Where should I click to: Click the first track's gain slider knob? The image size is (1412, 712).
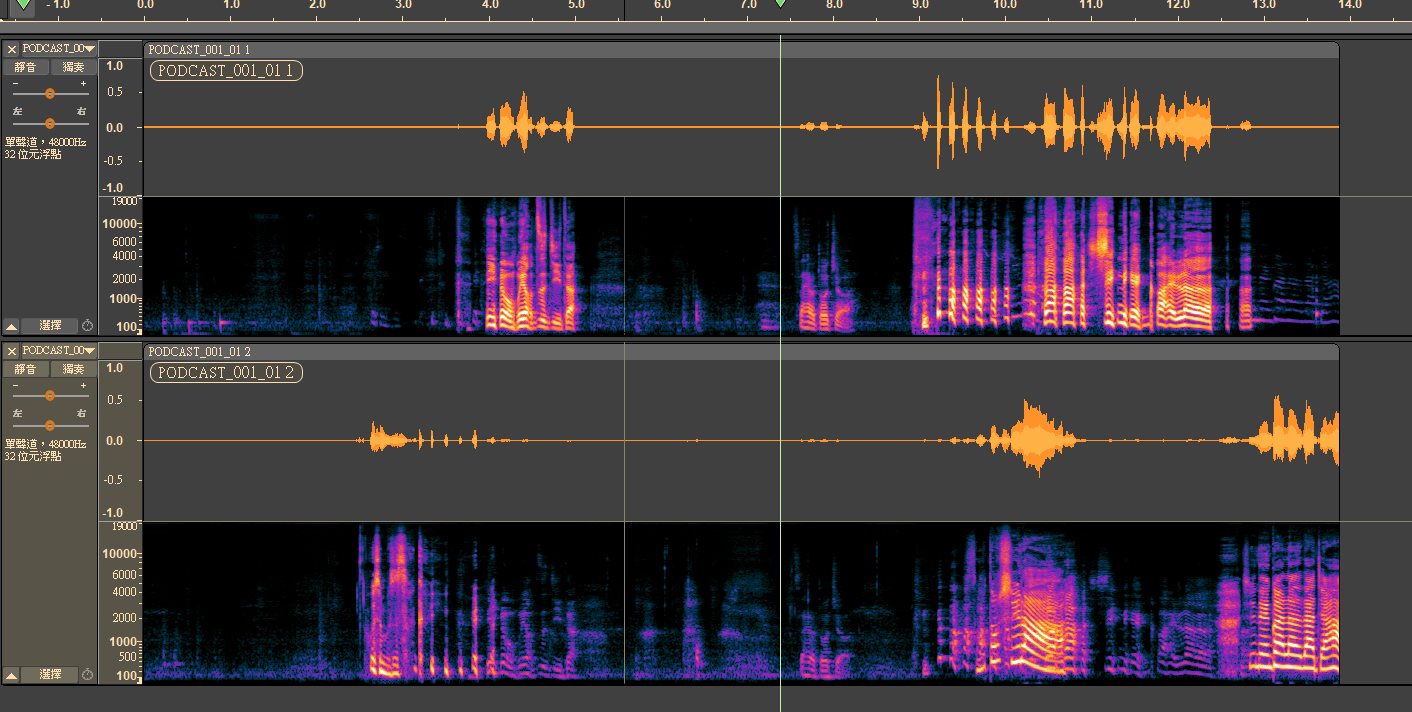click(x=50, y=94)
